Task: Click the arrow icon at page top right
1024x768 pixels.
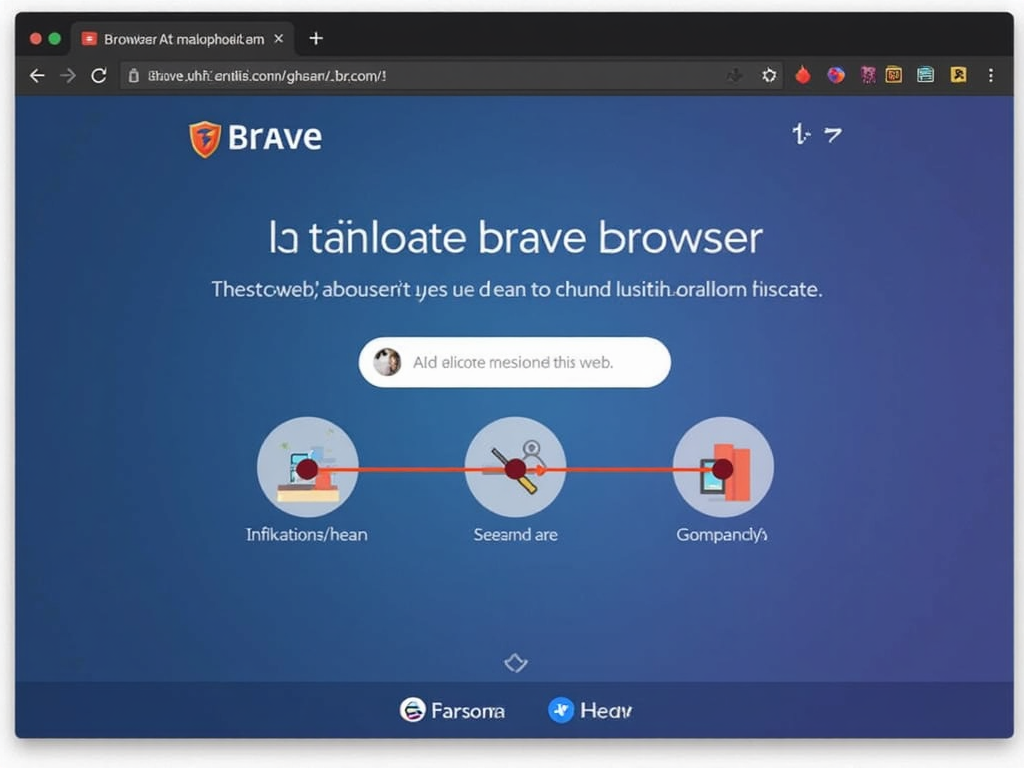Action: [x=833, y=135]
